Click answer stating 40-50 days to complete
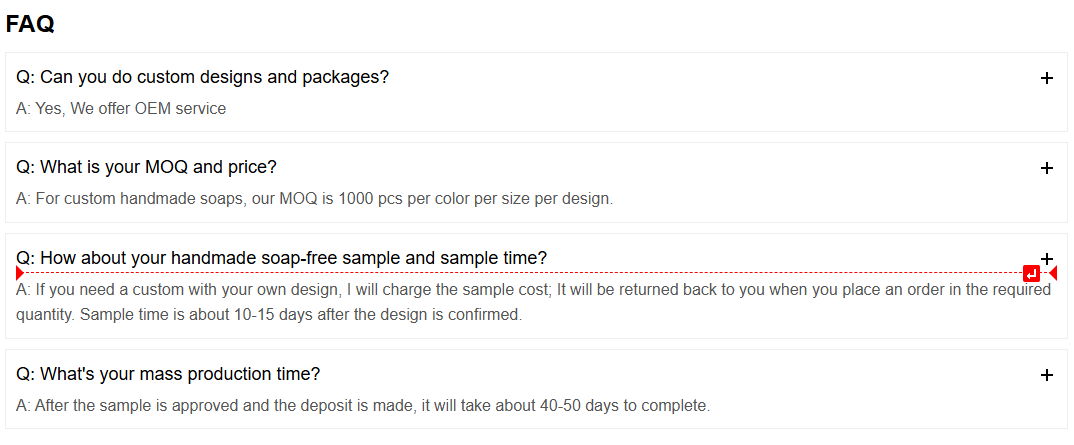 pyautogui.click(x=363, y=405)
